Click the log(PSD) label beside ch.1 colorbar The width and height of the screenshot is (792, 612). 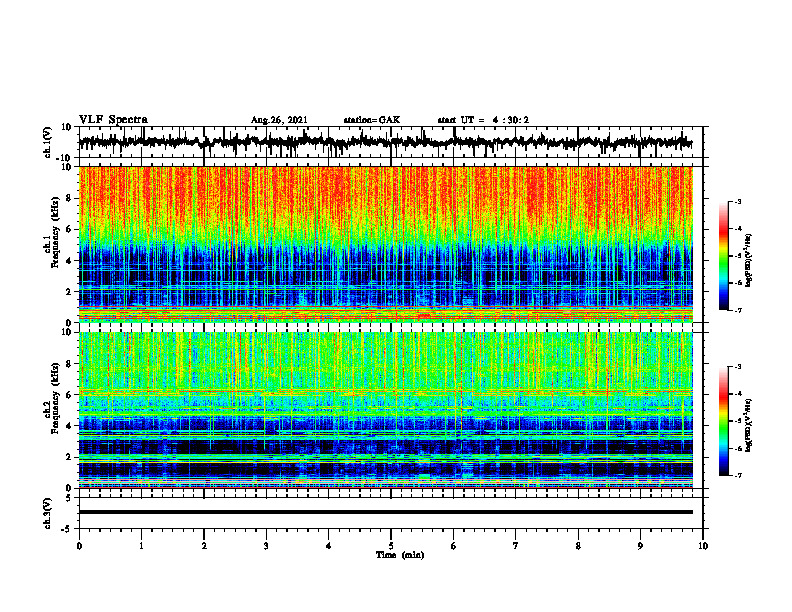(x=749, y=261)
